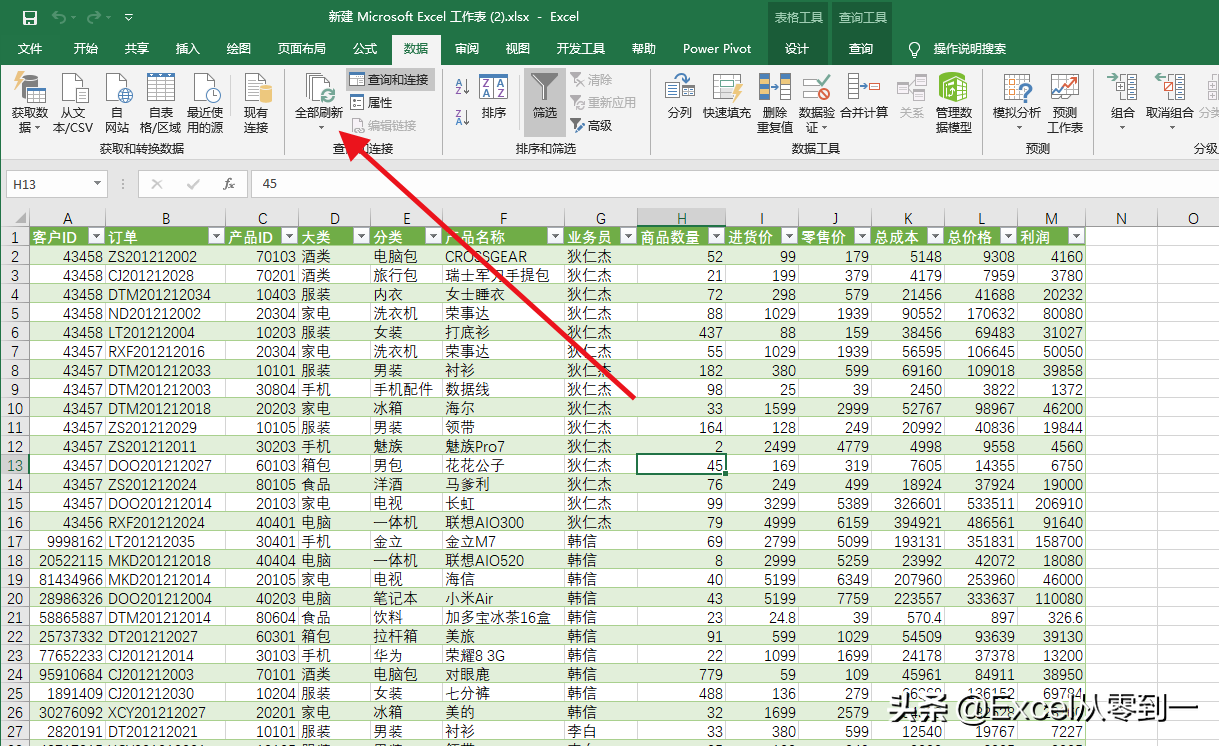Open the 业务员 column filter dropdown

tap(628, 236)
